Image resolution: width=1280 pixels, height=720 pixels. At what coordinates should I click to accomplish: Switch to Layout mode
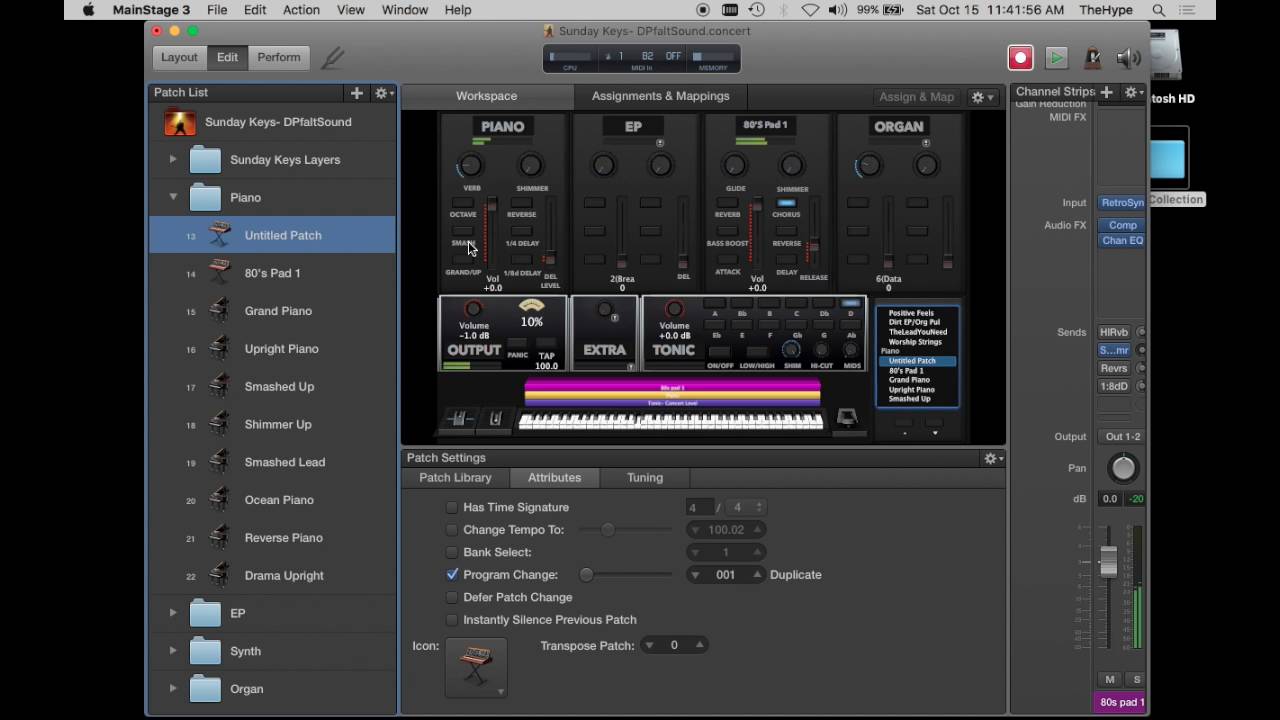(x=180, y=58)
